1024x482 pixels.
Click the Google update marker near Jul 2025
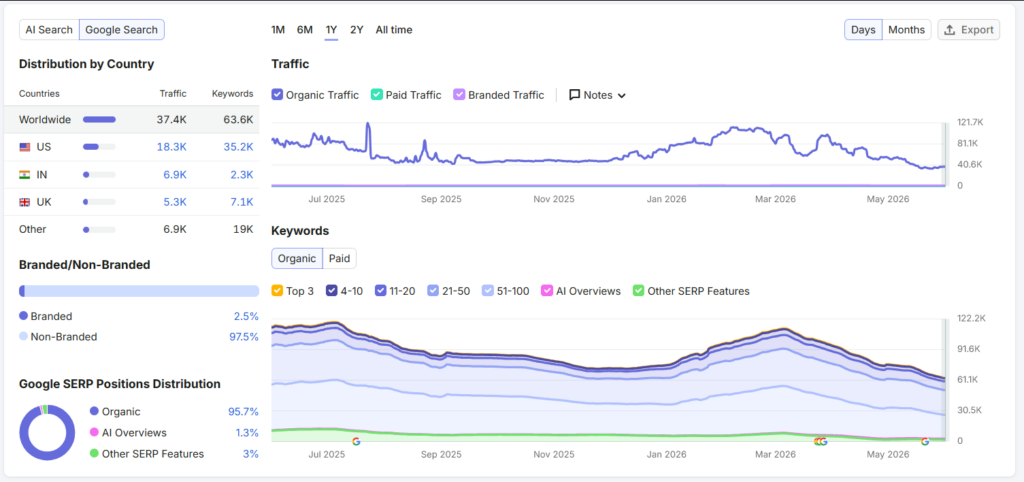357,442
